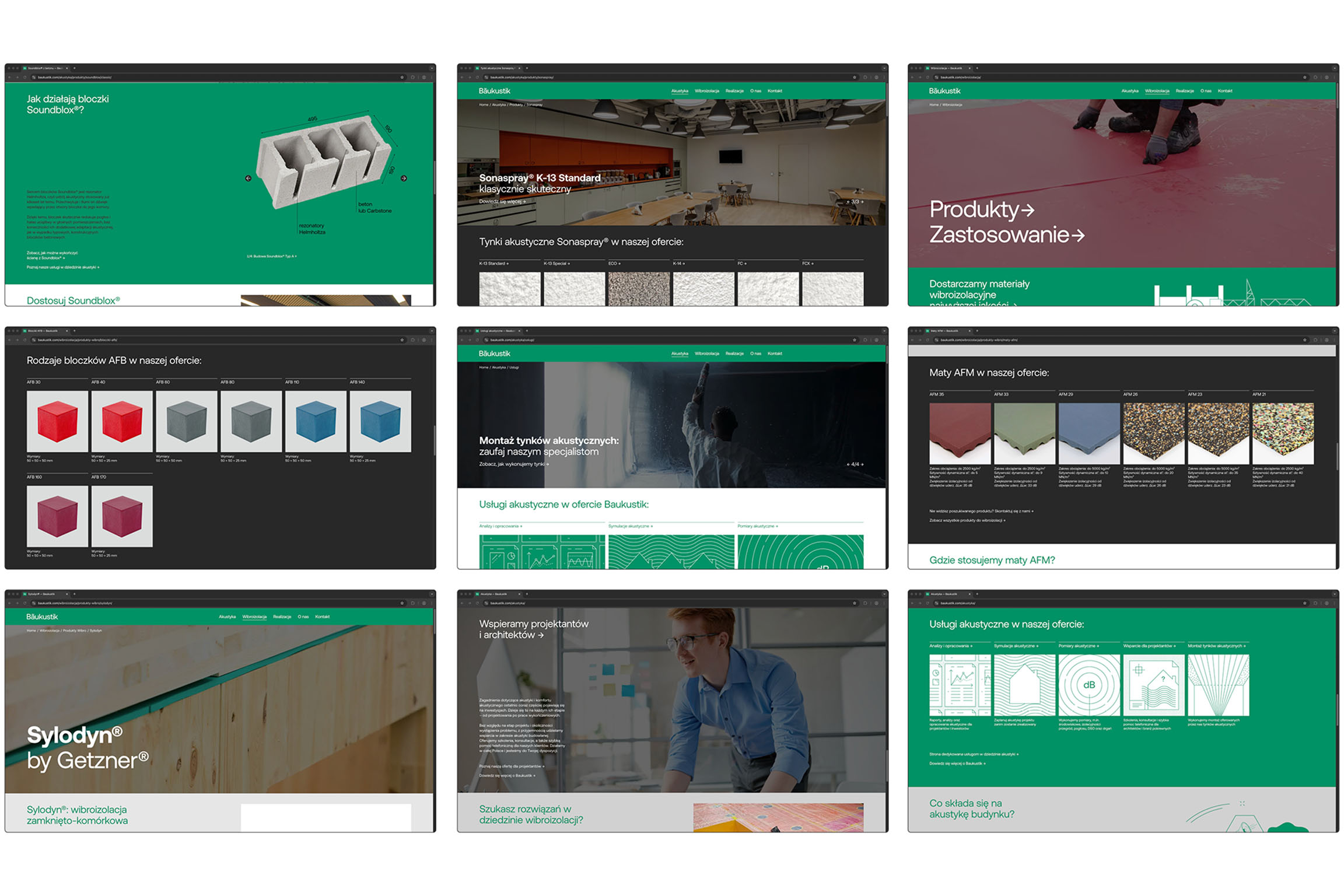Select O nas in red-floor Wibroizolacja window
Viewport: 1344px width, 896px height.
point(1206,91)
